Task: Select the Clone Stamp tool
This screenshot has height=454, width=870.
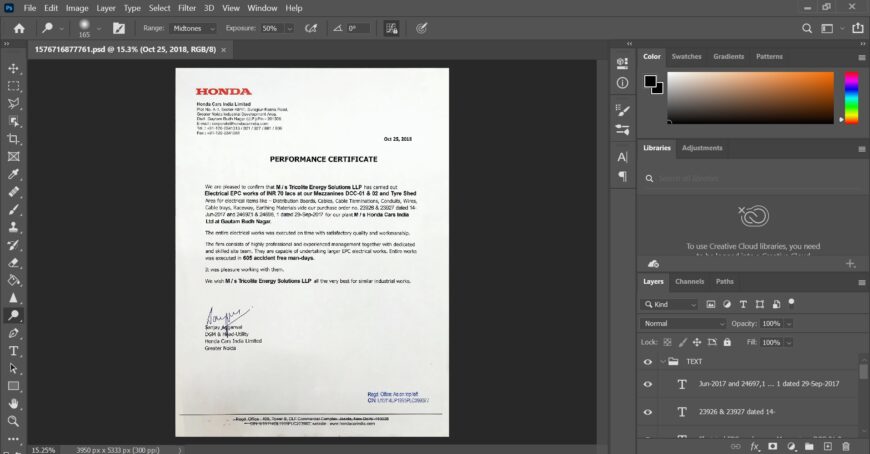Action: pyautogui.click(x=13, y=228)
